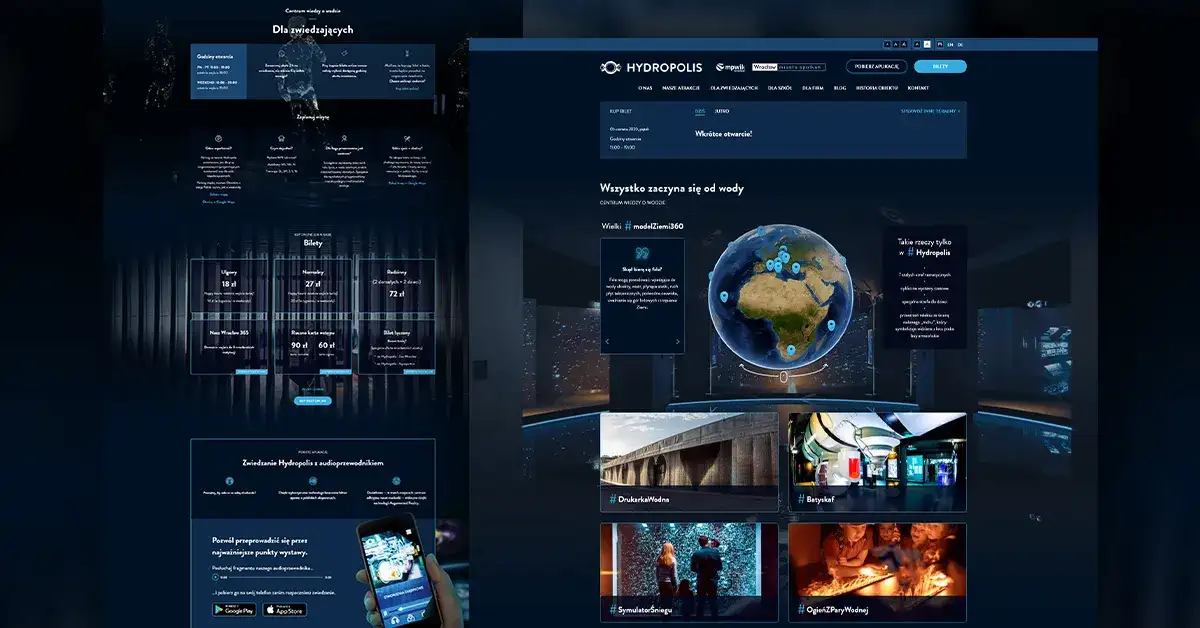Click the Hydropolis logo icon
Image resolution: width=1200 pixels, height=628 pixels.
(x=611, y=67)
